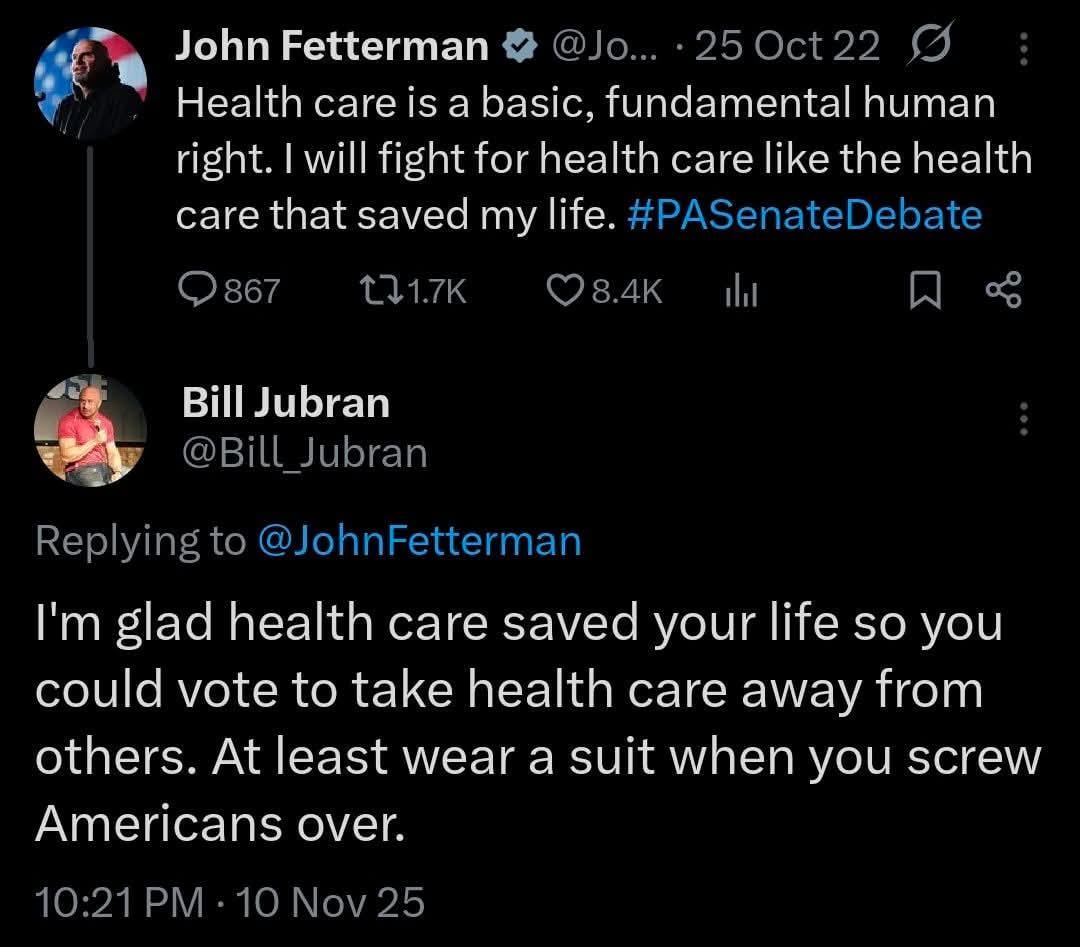Open more options on John Fetterman's tweet
The width and height of the screenshot is (1080, 947).
[1022, 47]
